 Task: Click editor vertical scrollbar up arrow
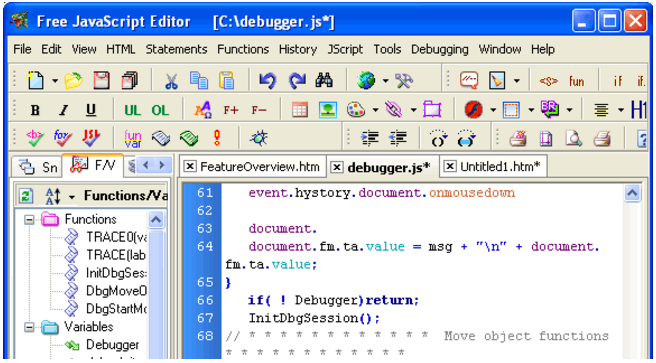coord(632,193)
